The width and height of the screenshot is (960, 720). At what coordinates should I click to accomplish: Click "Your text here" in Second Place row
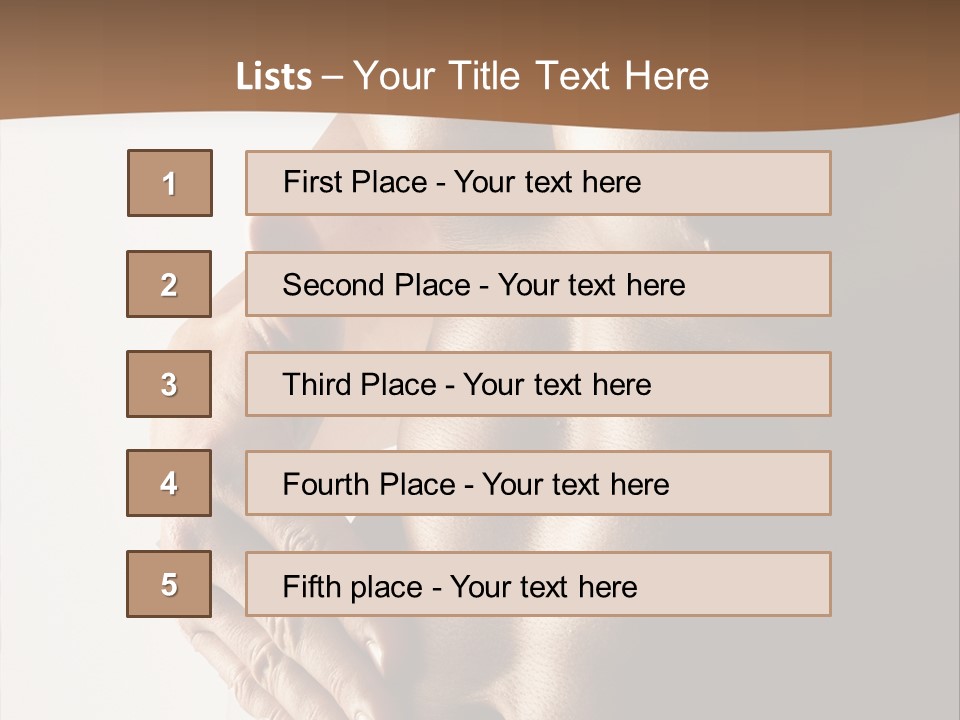click(591, 285)
